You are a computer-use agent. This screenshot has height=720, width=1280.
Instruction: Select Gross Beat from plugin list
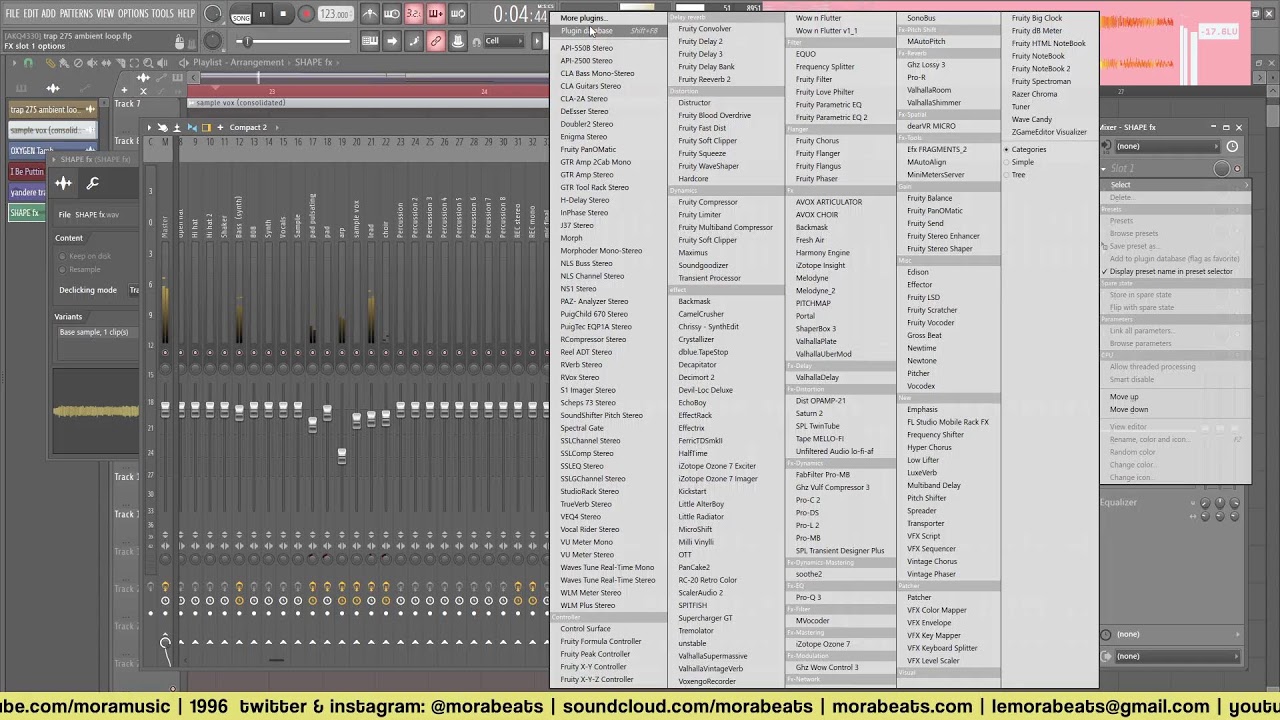925,336
